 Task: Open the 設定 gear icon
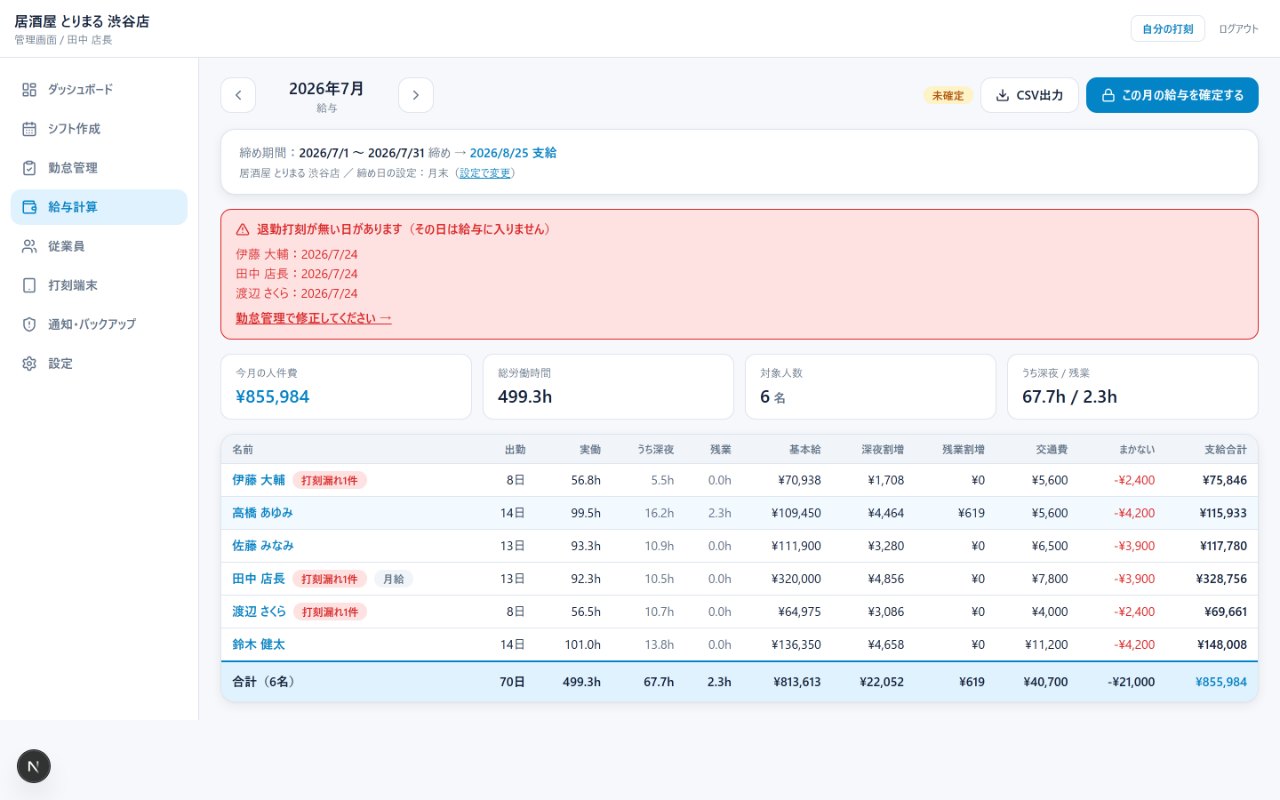coord(29,363)
